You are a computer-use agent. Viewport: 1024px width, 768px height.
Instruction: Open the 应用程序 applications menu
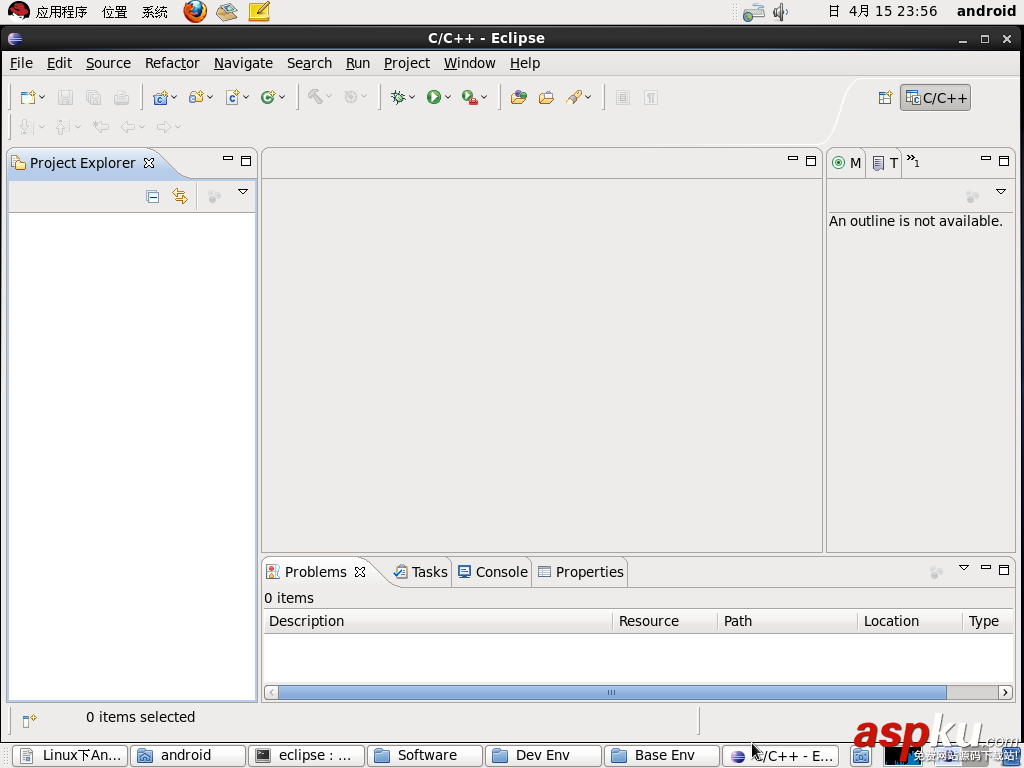pyautogui.click(x=61, y=12)
